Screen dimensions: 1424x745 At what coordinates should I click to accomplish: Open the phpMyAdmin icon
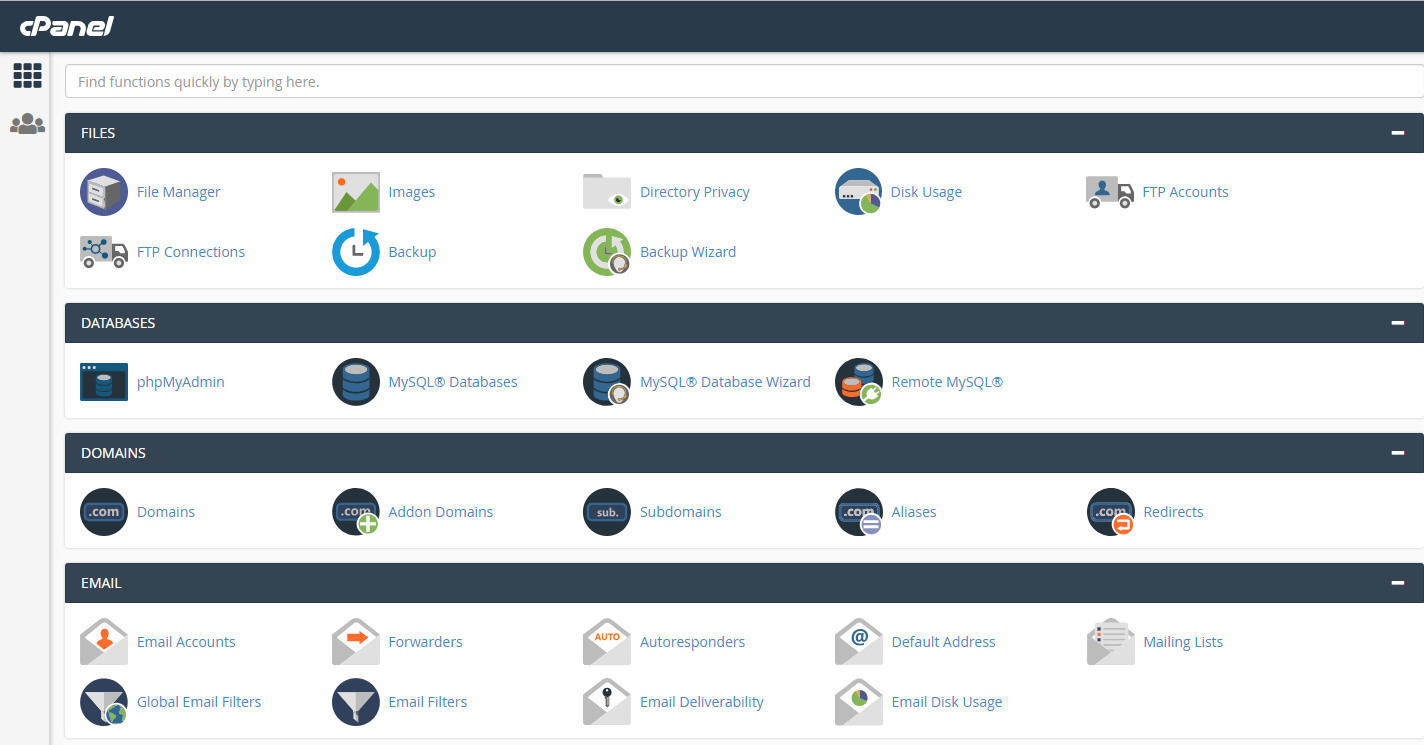104,382
